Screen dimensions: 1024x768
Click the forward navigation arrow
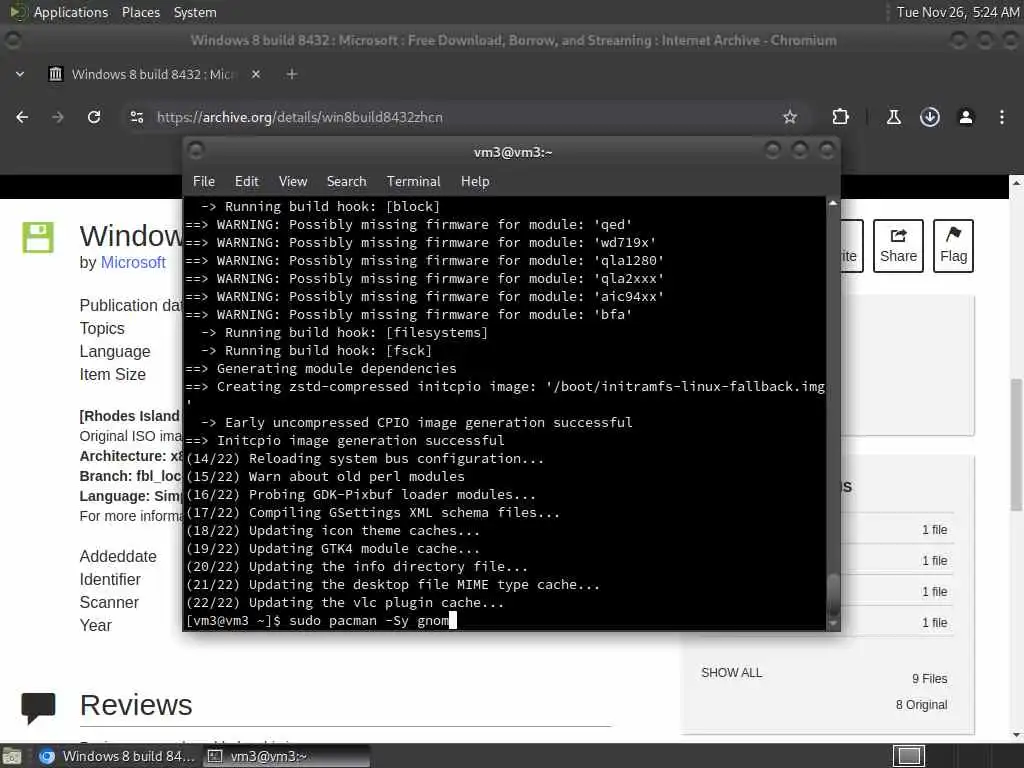click(57, 117)
